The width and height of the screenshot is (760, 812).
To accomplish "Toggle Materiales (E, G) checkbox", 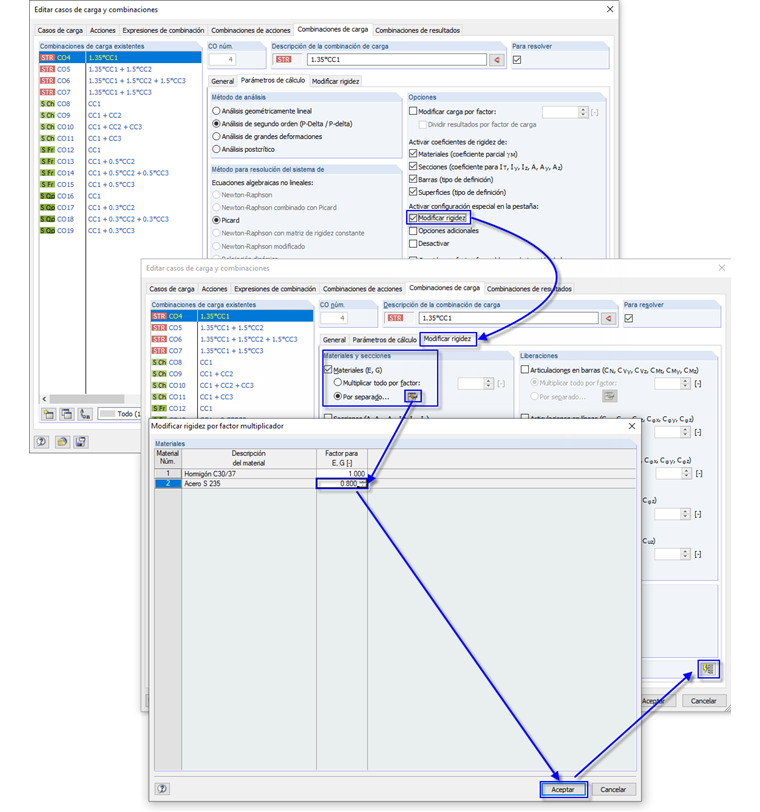I will click(328, 370).
